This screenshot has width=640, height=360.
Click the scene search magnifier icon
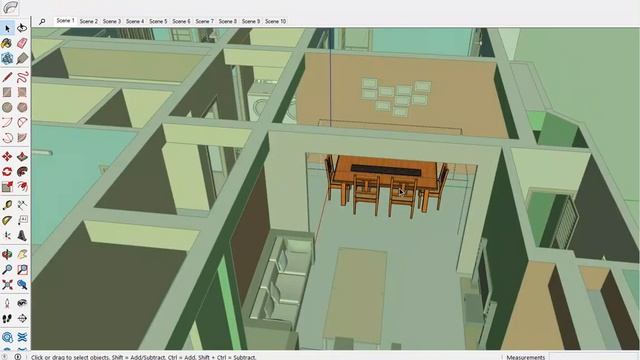(x=42, y=22)
